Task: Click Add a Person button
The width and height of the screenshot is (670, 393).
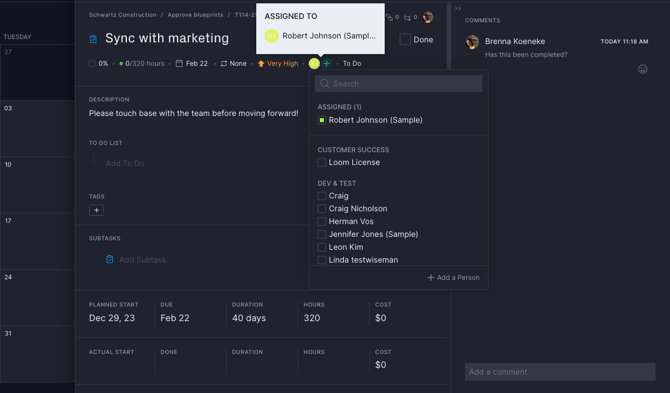Action: pyautogui.click(x=453, y=278)
